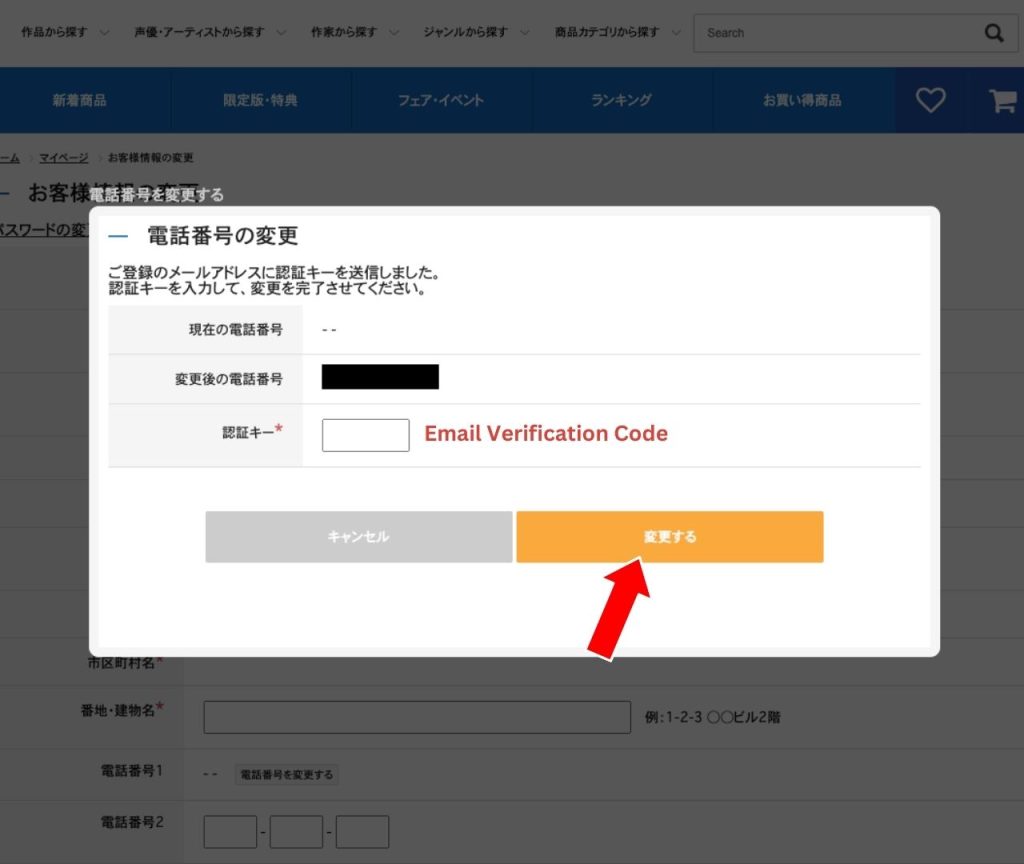The height and width of the screenshot is (864, 1024).
Task: Expand the ジャンルから探す dropdown
Action: tap(476, 32)
